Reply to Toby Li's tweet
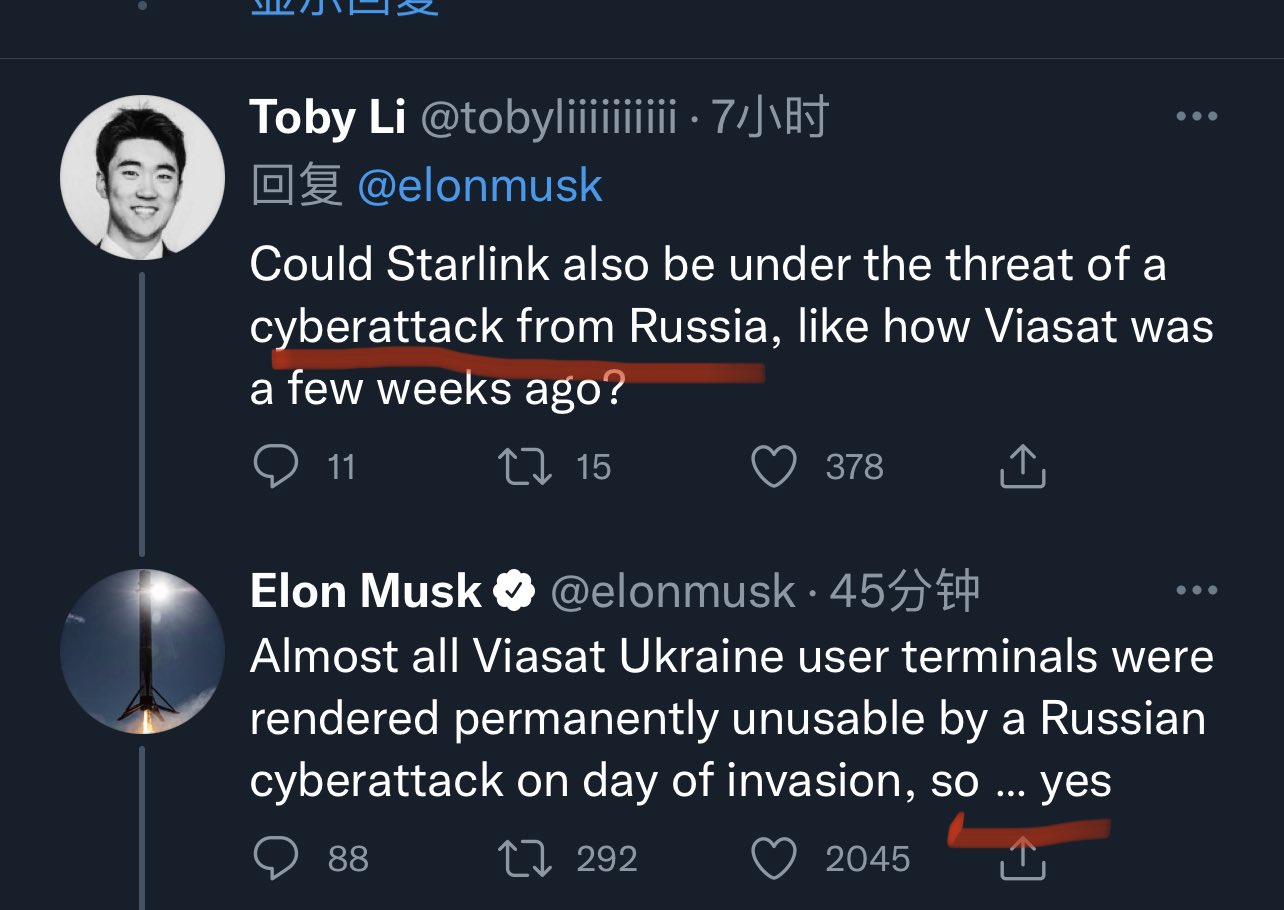1284x910 pixels. (x=275, y=467)
